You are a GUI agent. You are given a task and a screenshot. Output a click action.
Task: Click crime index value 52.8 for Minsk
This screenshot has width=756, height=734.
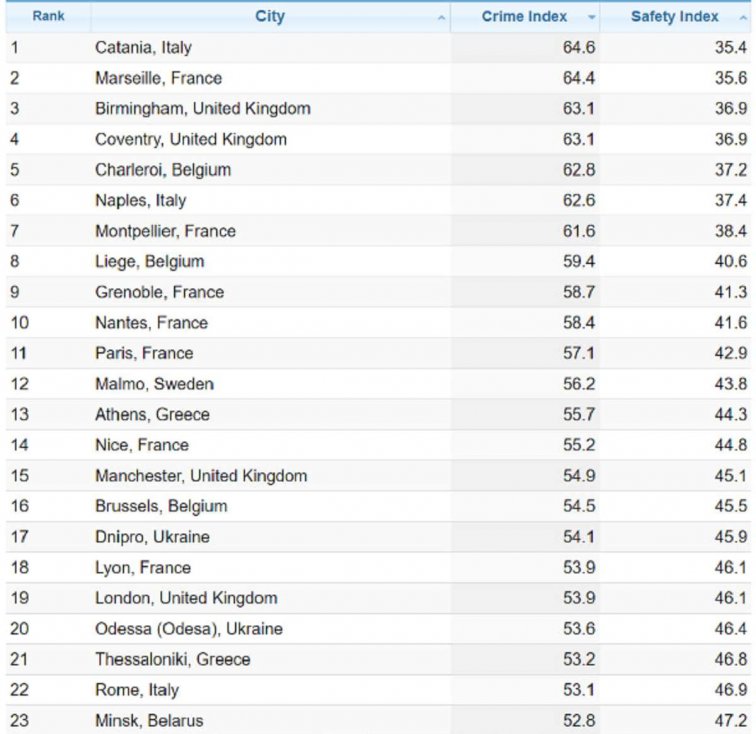578,720
